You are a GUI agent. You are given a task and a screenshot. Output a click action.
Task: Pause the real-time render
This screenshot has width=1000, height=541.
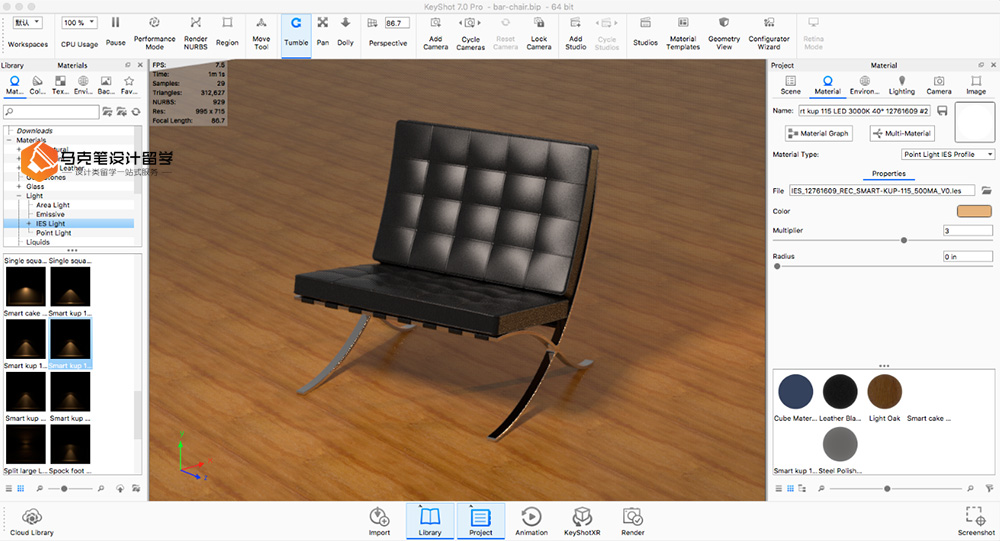(115, 30)
